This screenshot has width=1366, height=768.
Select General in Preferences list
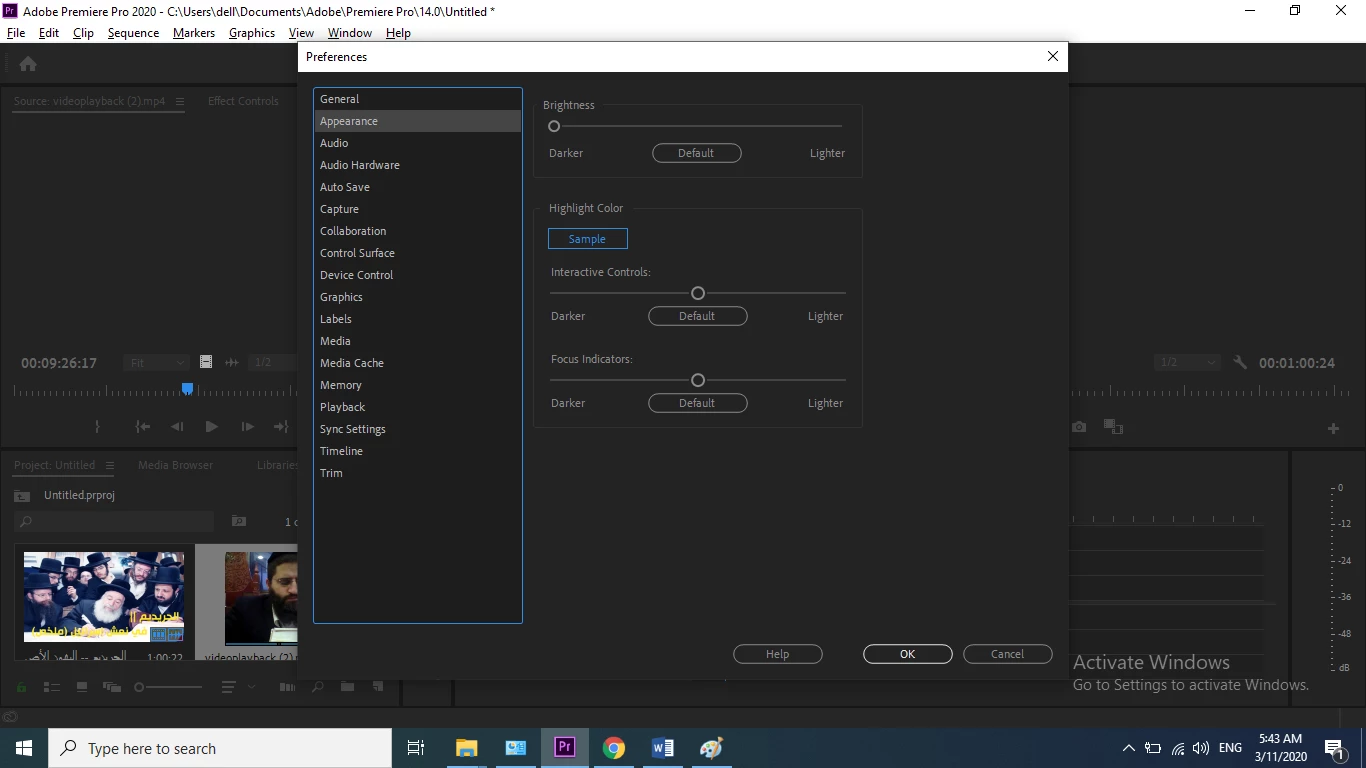click(x=418, y=99)
